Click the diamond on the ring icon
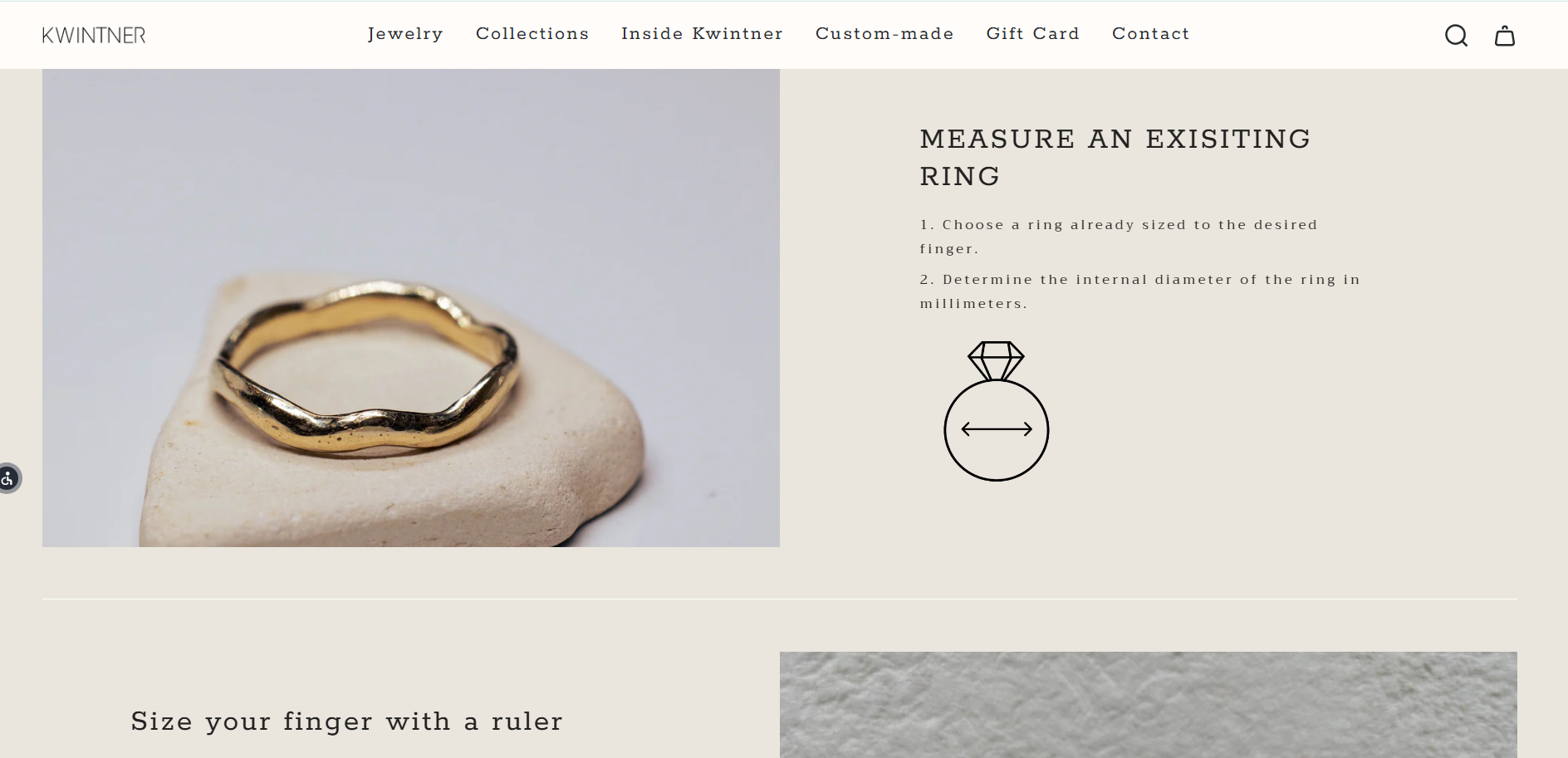The width and height of the screenshot is (1568, 758). coord(997,360)
